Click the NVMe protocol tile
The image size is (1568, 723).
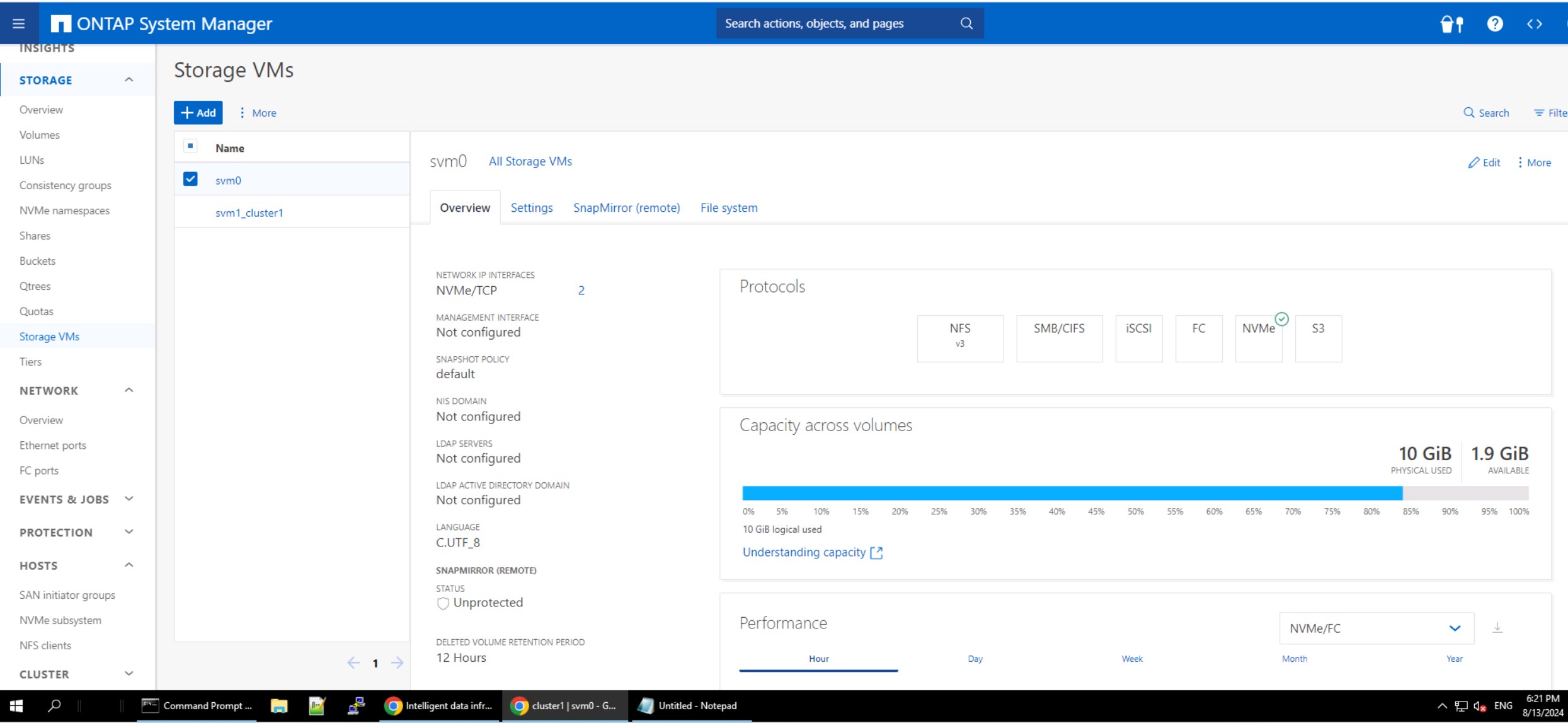(1258, 338)
